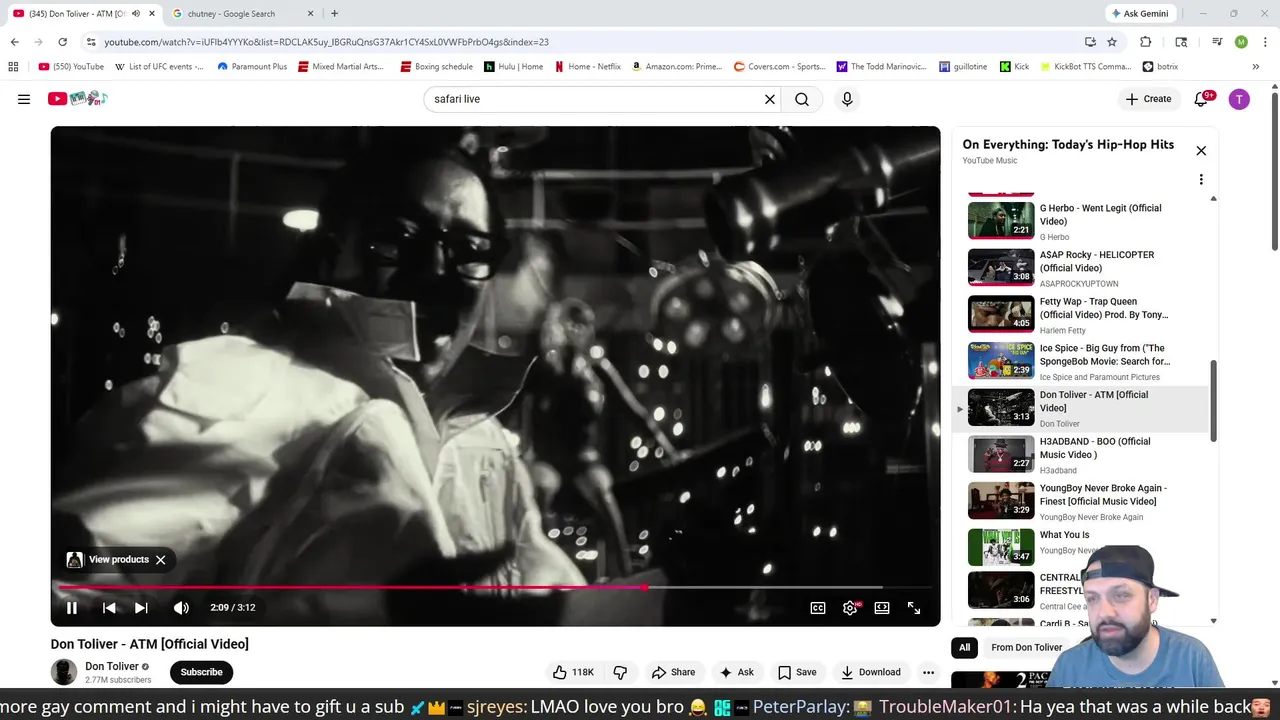Go to YouTube home via logo
This screenshot has width=1280, height=720.
(x=77, y=98)
